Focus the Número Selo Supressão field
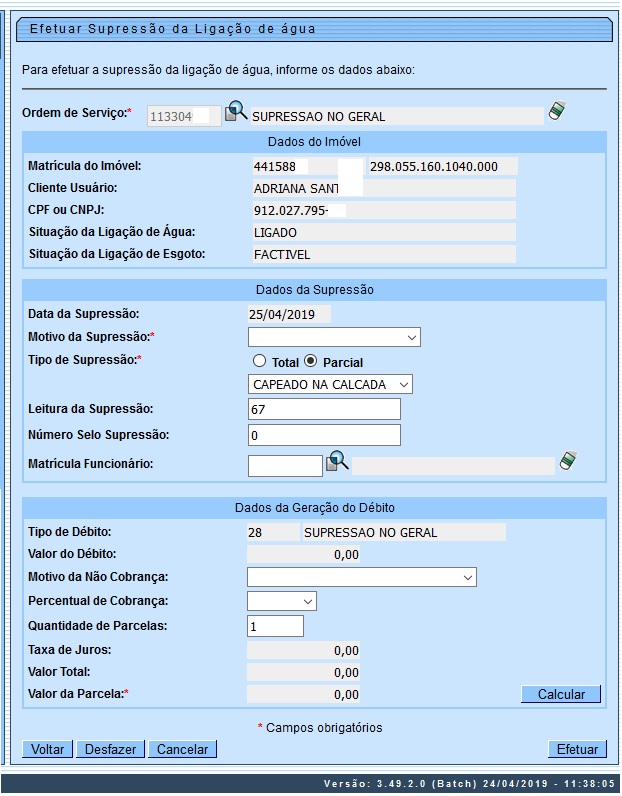 tap(324, 436)
